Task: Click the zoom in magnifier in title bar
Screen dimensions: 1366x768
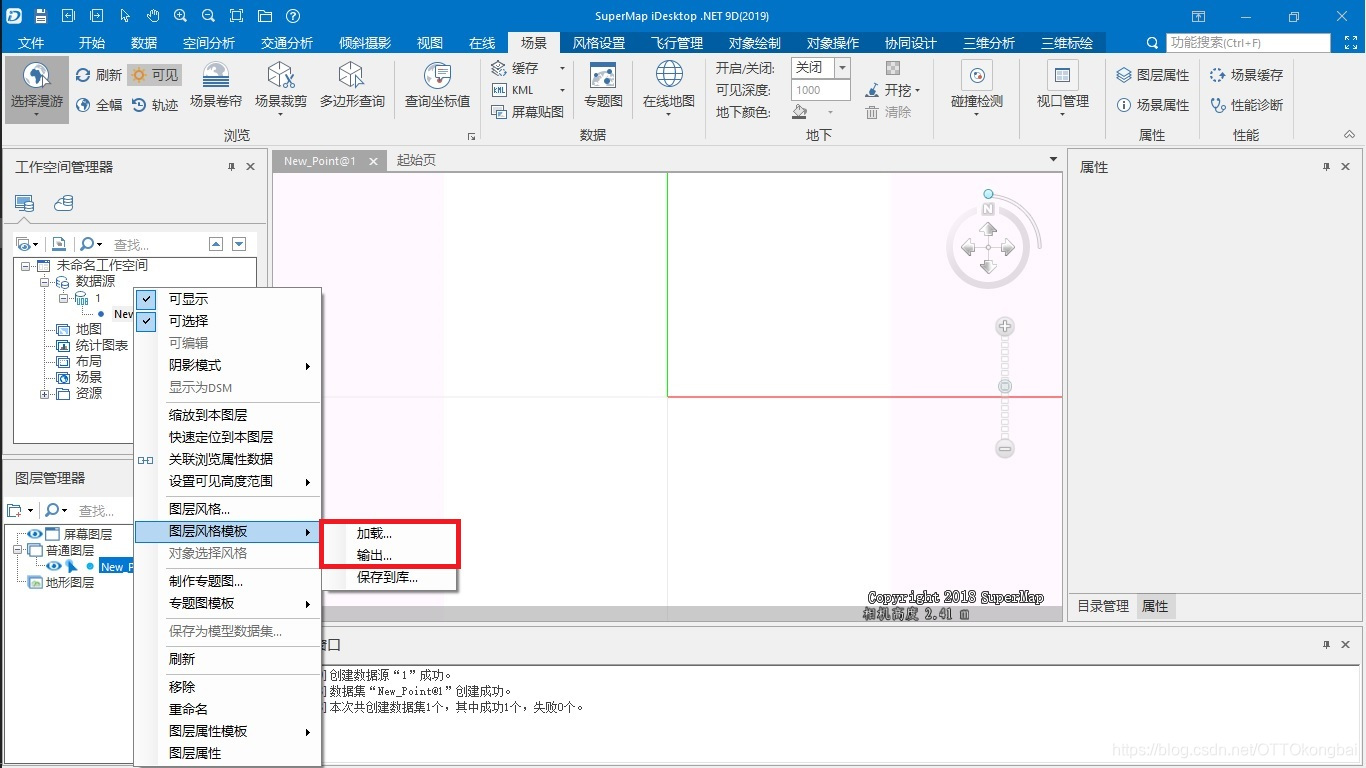Action: click(180, 16)
